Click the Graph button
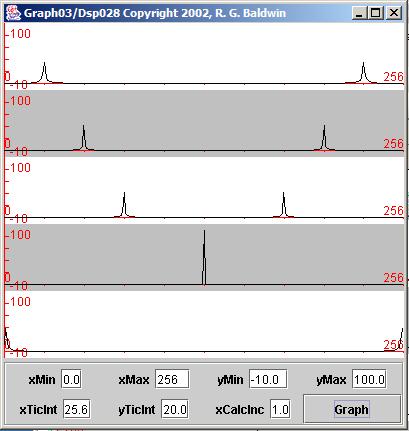409x431 pixels. (352, 409)
